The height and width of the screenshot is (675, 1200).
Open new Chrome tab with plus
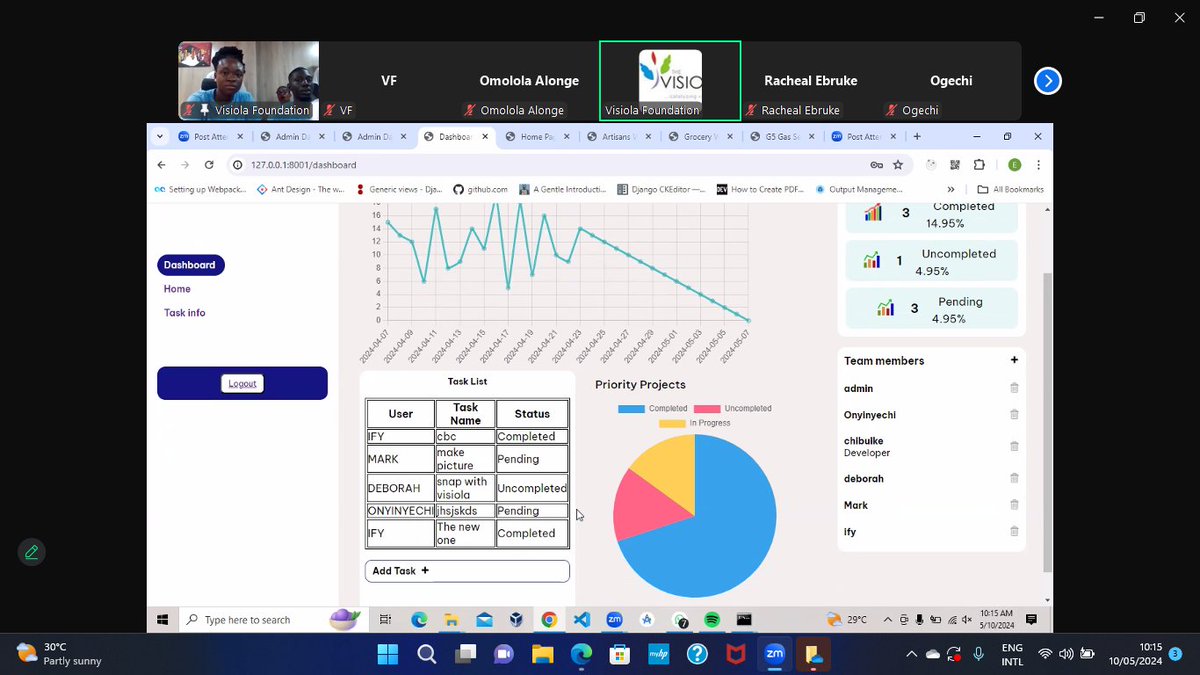tap(917, 137)
